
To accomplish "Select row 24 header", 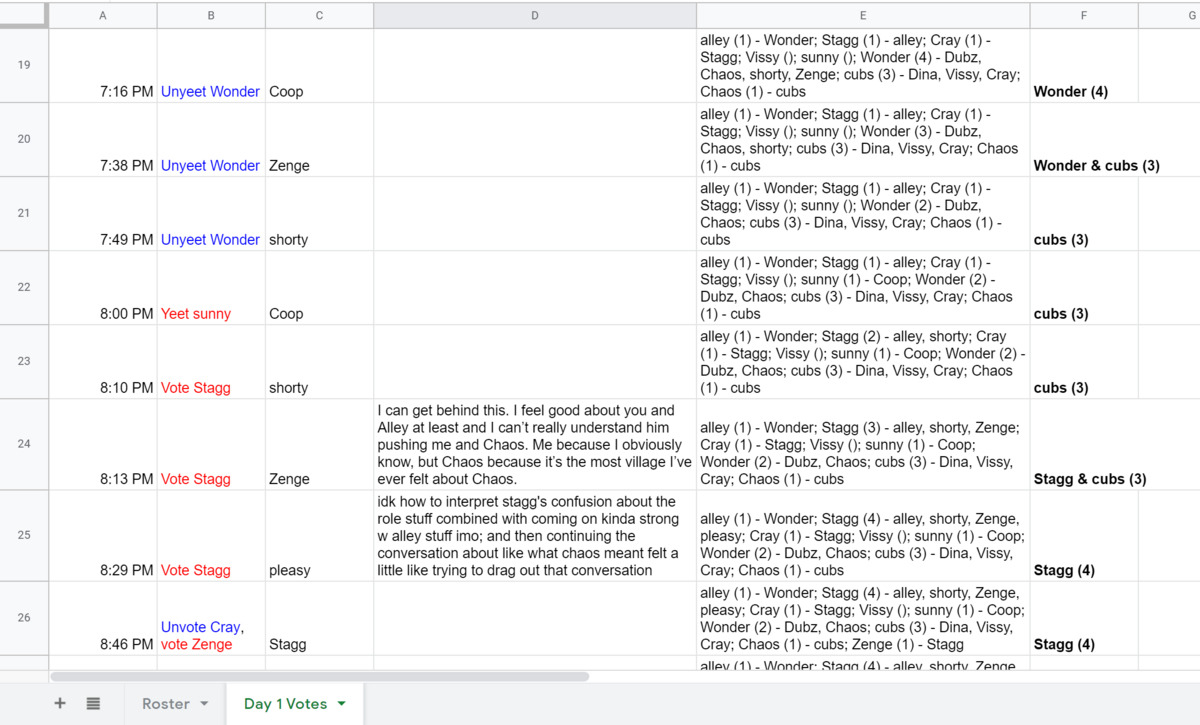I will pyautogui.click(x=24, y=444).
